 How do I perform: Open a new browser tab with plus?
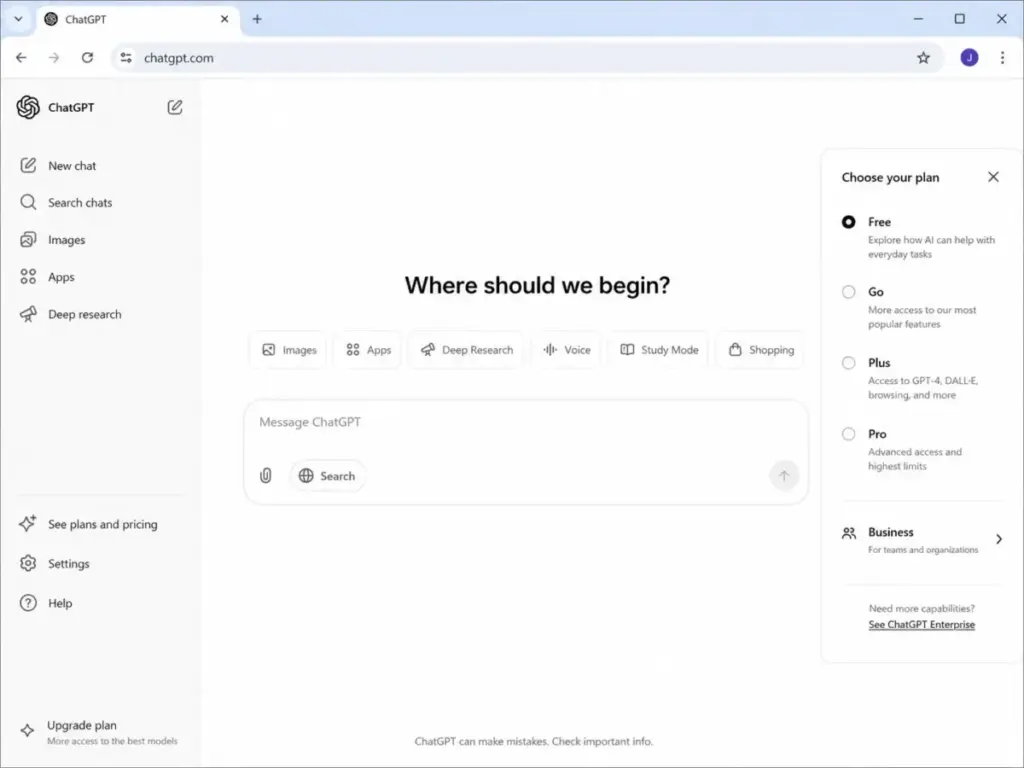pyautogui.click(x=257, y=20)
